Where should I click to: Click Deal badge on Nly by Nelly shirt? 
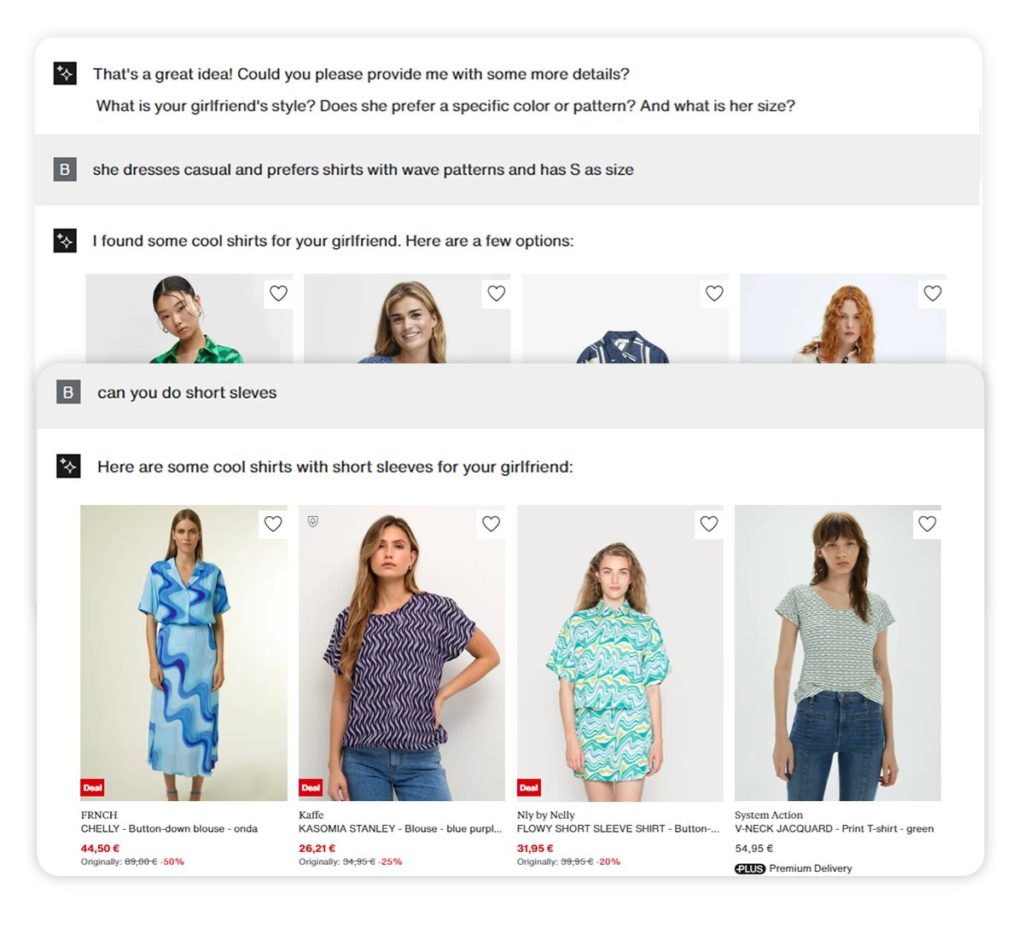[x=528, y=788]
